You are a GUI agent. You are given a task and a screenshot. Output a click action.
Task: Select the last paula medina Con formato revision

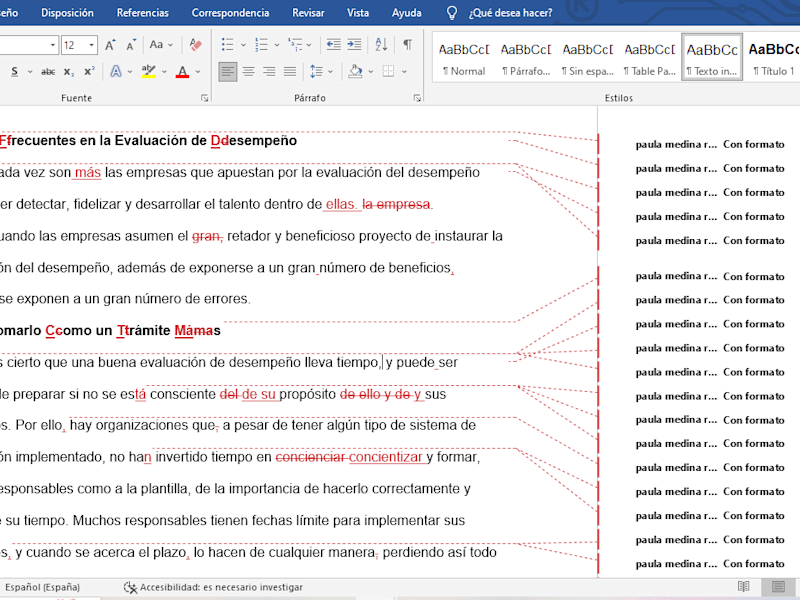[x=710, y=564]
